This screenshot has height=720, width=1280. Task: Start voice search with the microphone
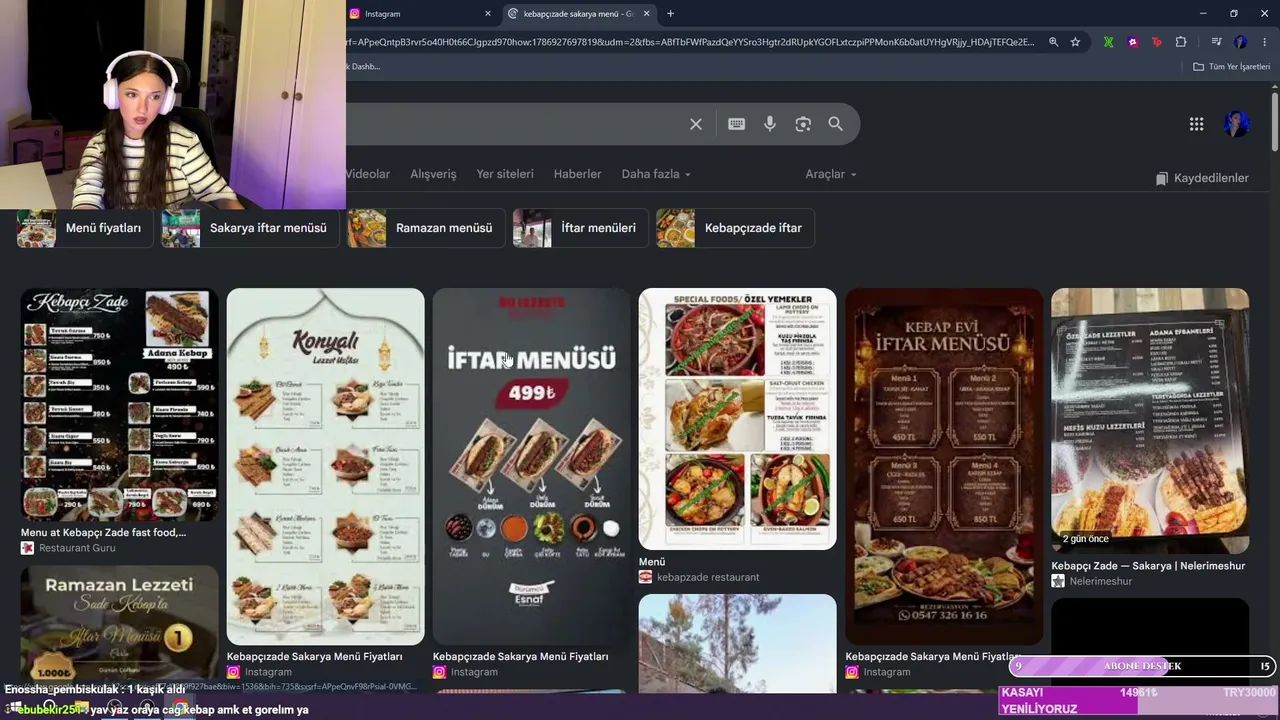pos(770,124)
